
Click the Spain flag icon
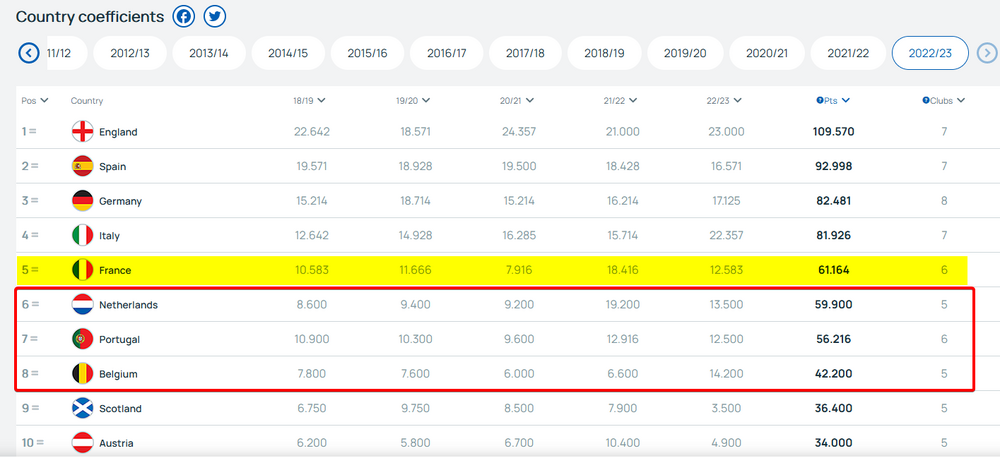coord(83,167)
